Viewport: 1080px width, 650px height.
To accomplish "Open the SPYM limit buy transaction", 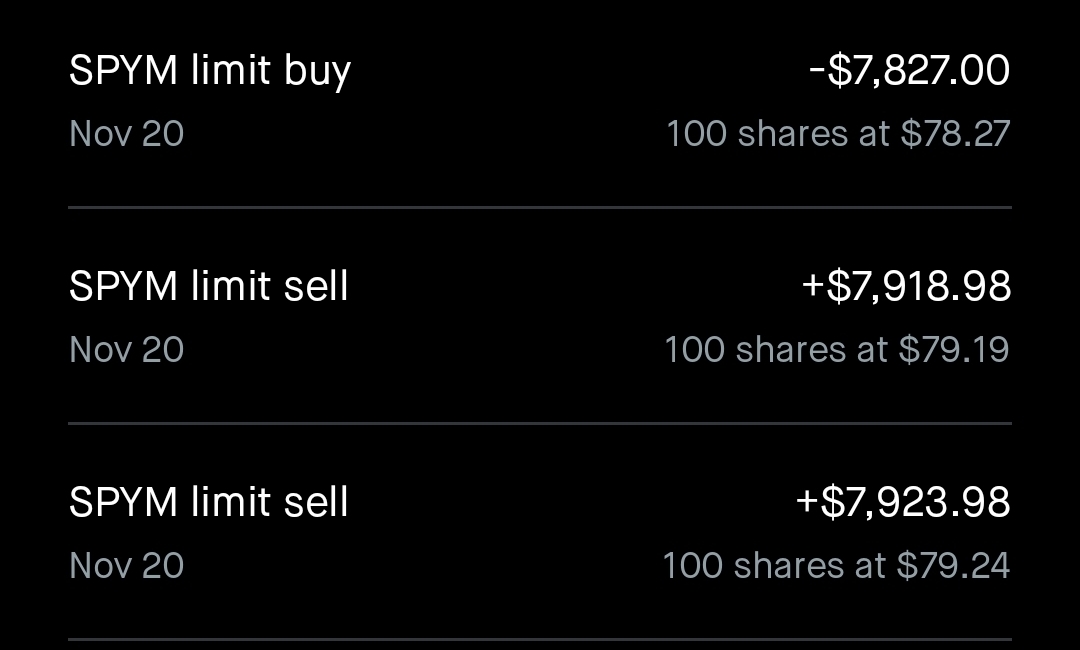I will [210, 71].
